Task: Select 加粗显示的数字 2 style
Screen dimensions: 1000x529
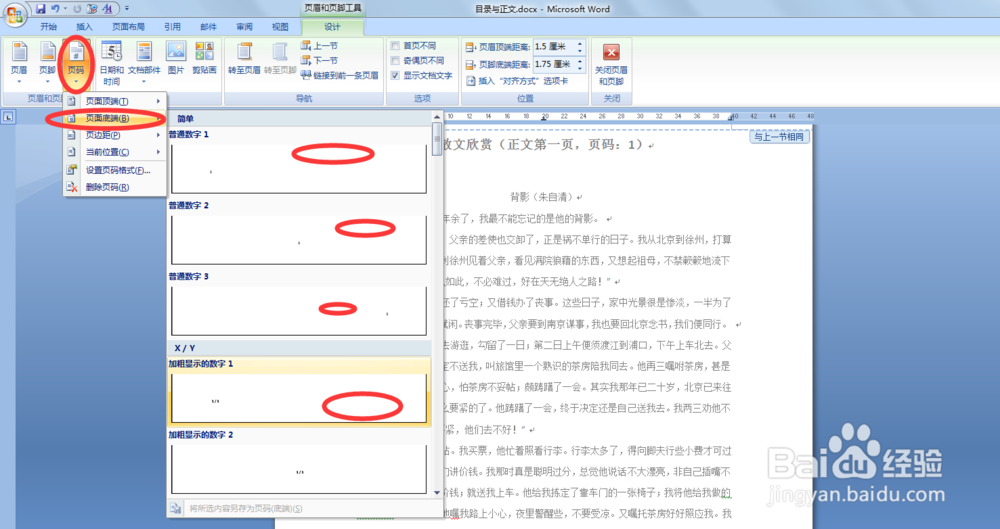Action: click(x=298, y=463)
